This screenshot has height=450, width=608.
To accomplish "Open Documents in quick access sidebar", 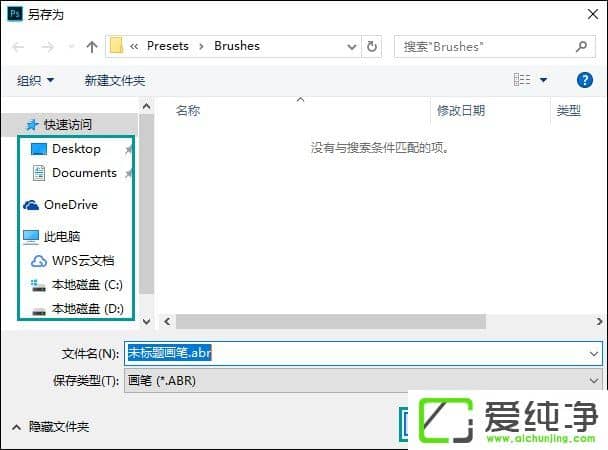I will pos(83,173).
